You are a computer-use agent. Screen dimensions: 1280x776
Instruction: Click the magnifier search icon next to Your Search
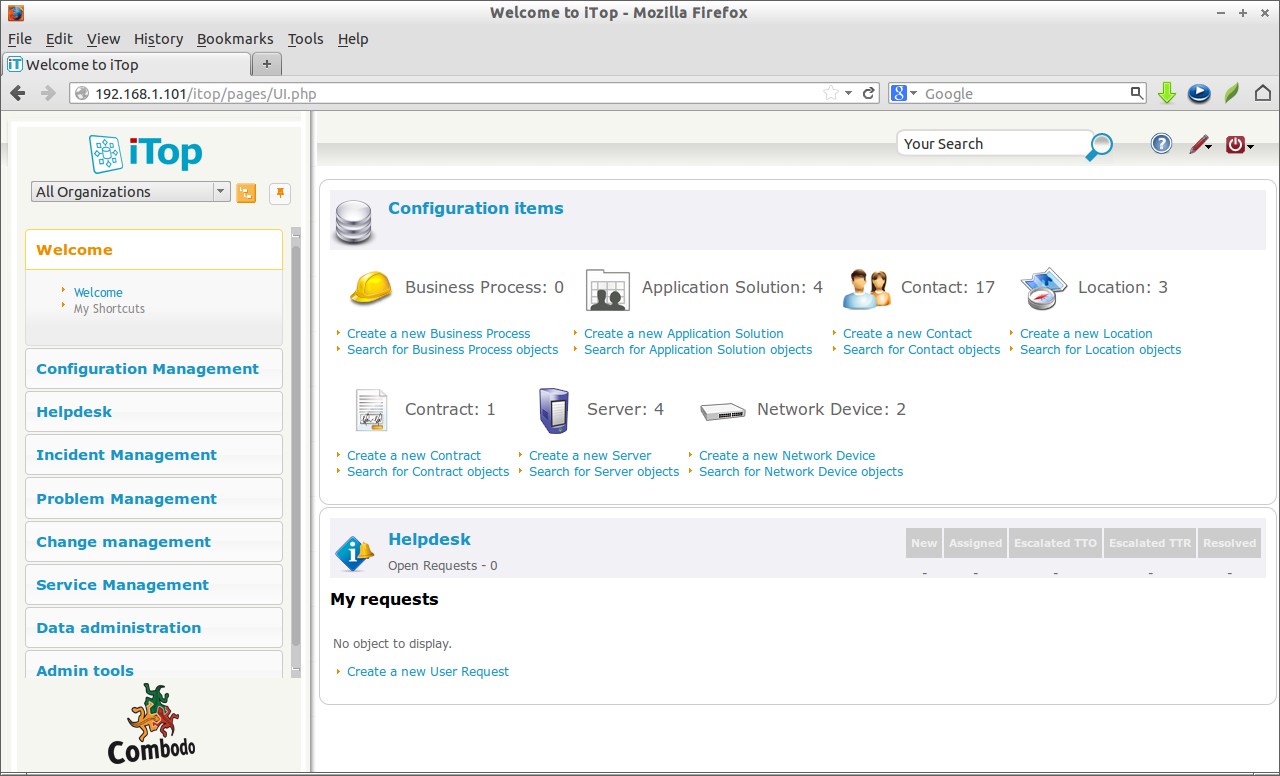1099,146
